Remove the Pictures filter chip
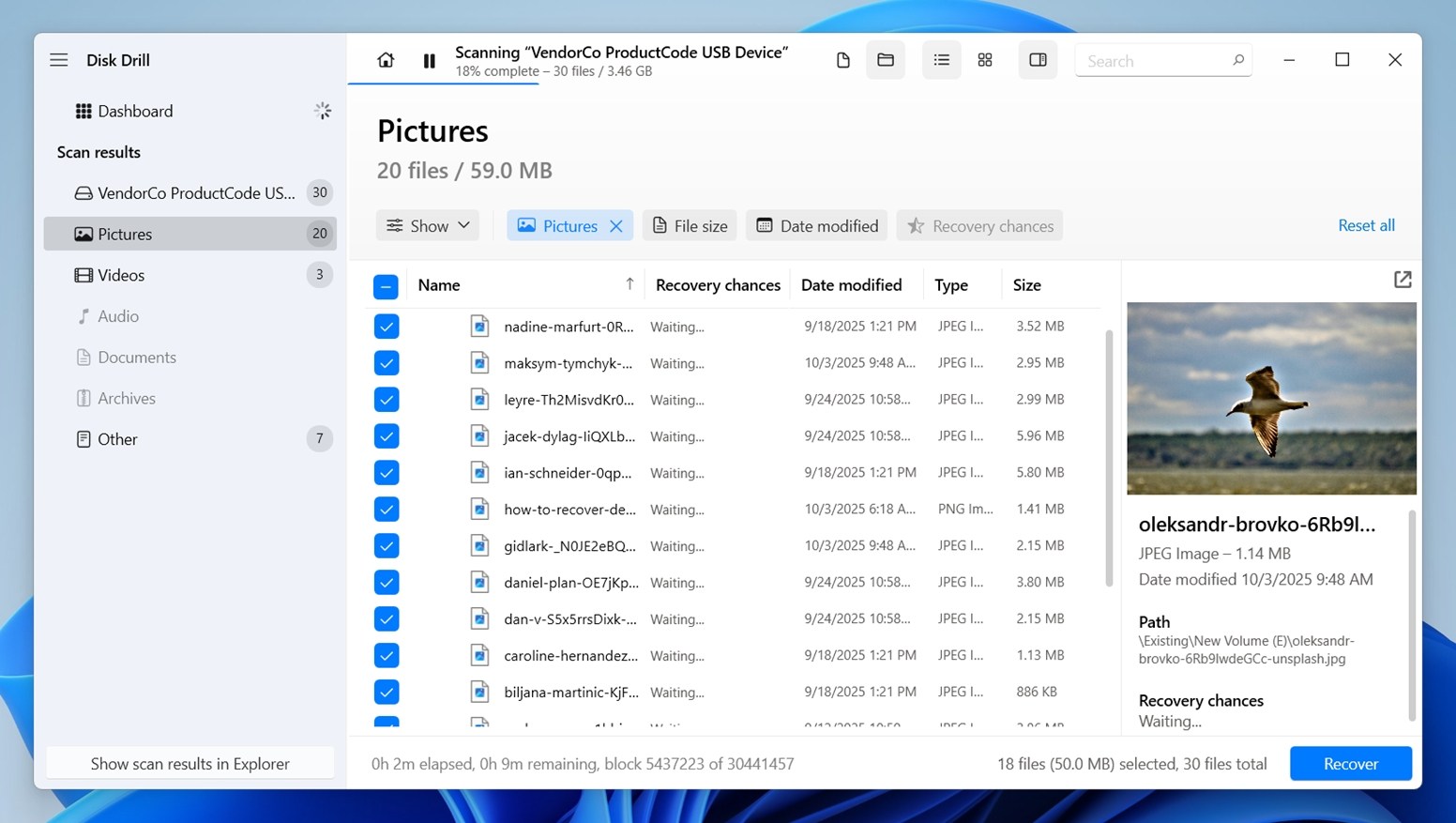The image size is (1456, 823). (616, 226)
